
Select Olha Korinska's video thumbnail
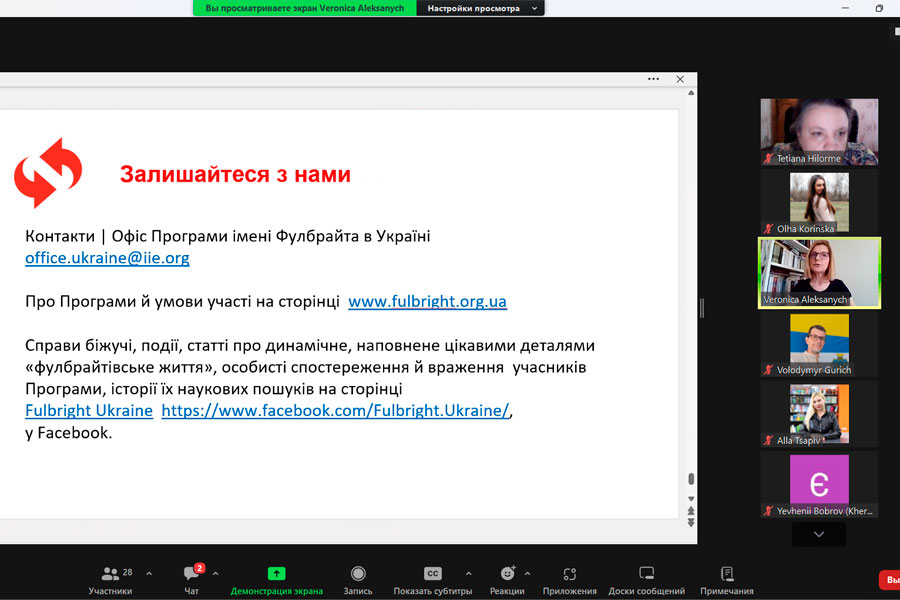click(819, 202)
